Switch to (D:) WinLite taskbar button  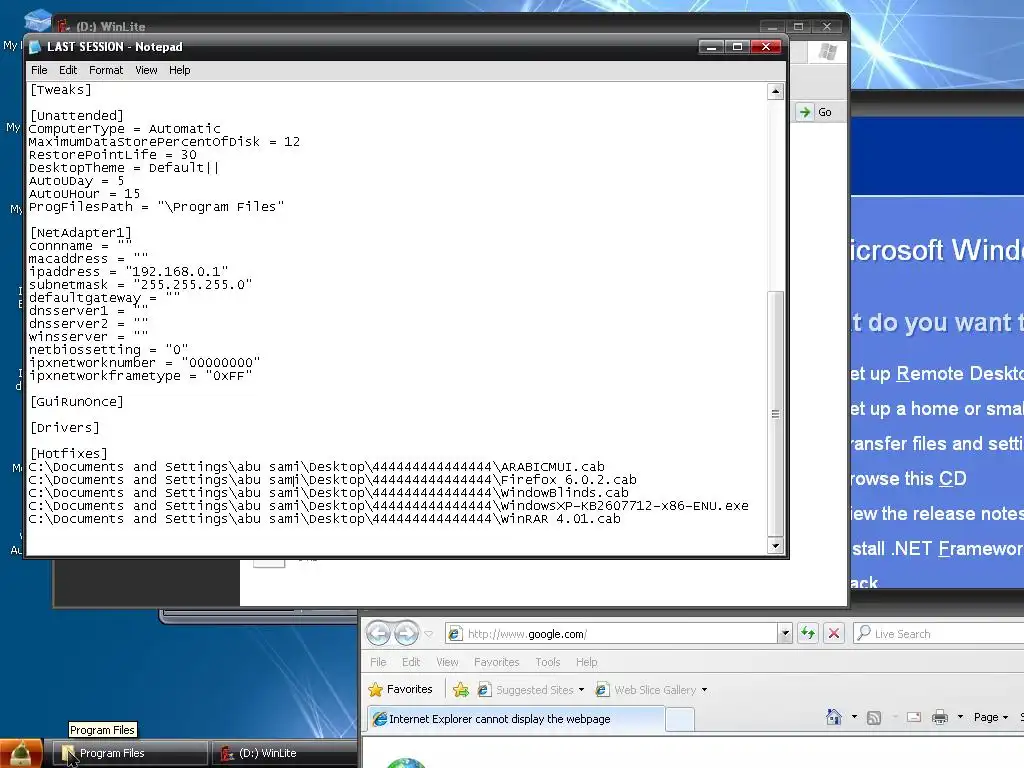point(285,754)
